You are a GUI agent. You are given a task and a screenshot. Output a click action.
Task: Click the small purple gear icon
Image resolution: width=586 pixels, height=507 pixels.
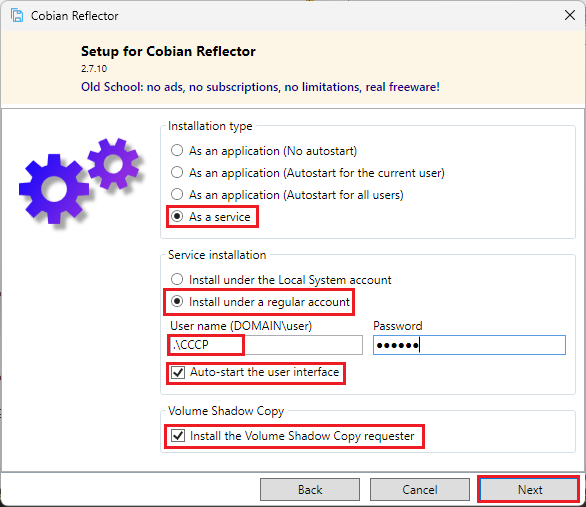(x=113, y=164)
